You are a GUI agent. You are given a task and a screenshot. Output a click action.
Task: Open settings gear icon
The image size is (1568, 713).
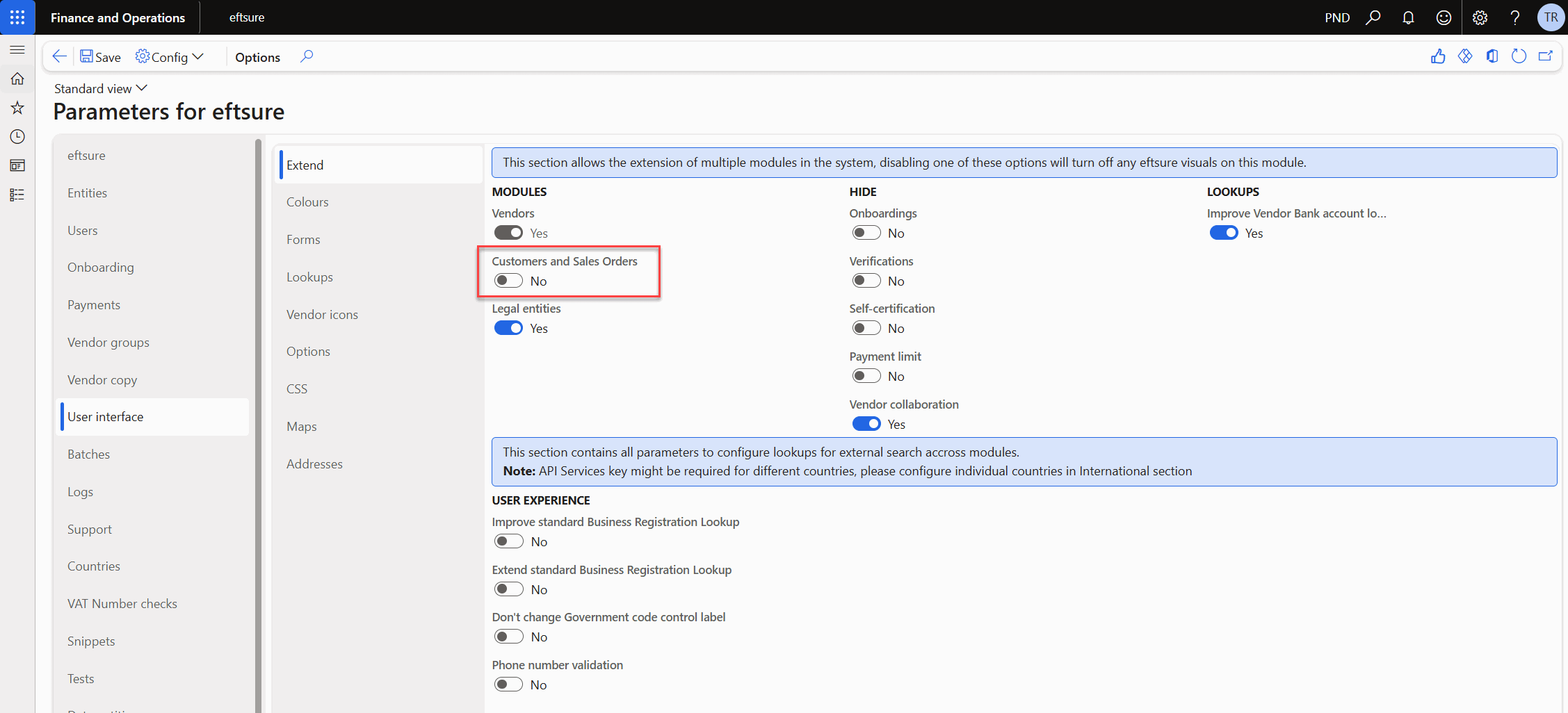coord(1480,17)
